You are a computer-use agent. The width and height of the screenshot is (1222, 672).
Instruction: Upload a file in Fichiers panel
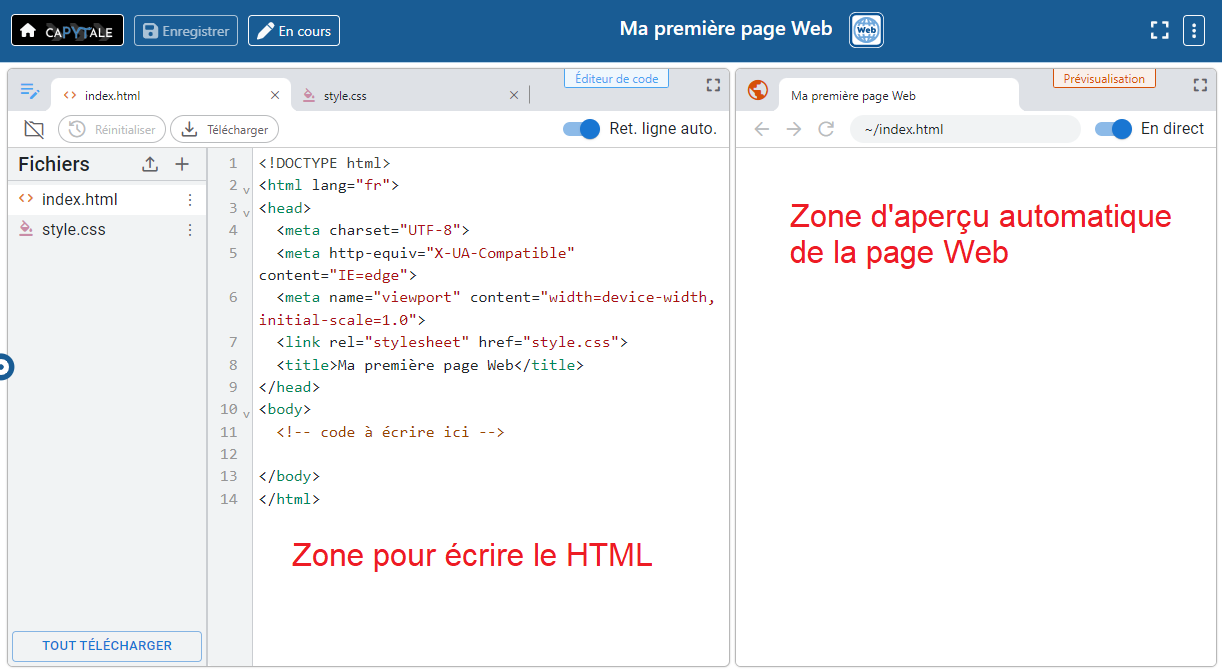150,165
